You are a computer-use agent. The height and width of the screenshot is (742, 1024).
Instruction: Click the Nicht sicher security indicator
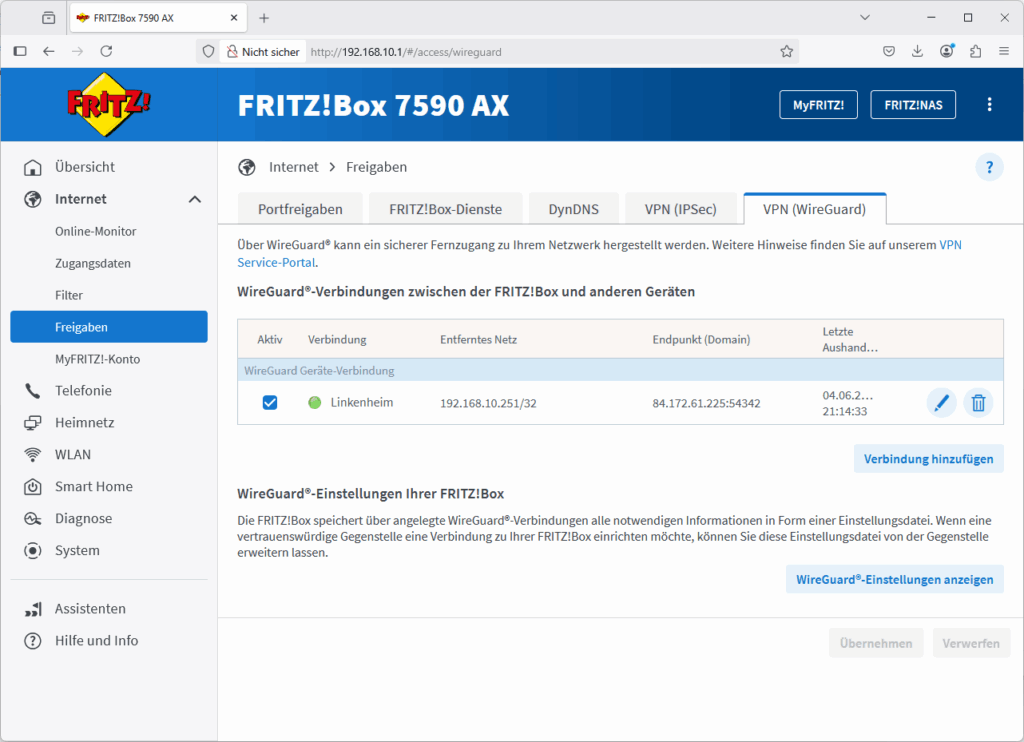click(x=263, y=52)
